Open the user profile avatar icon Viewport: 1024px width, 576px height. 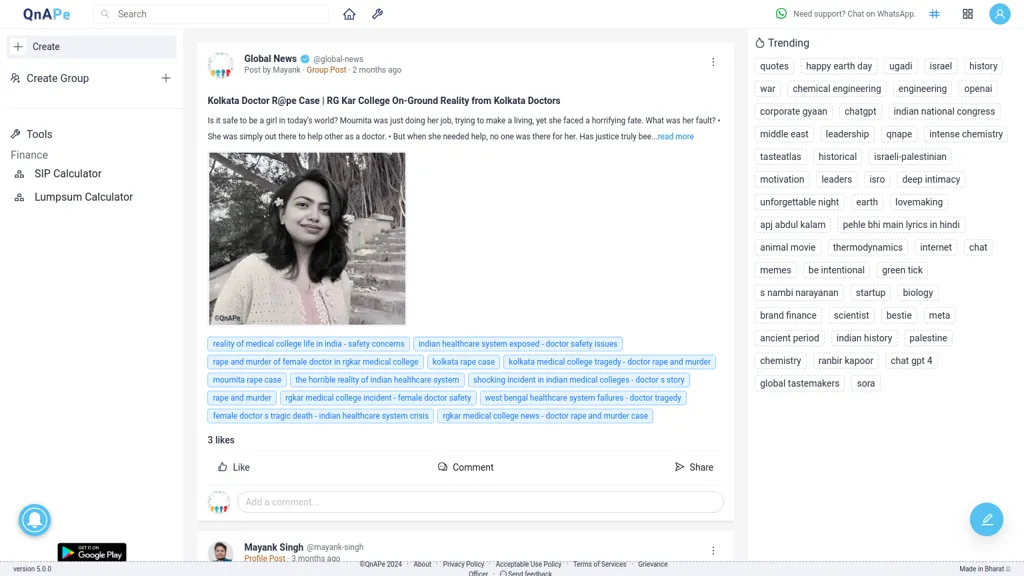pos(999,14)
